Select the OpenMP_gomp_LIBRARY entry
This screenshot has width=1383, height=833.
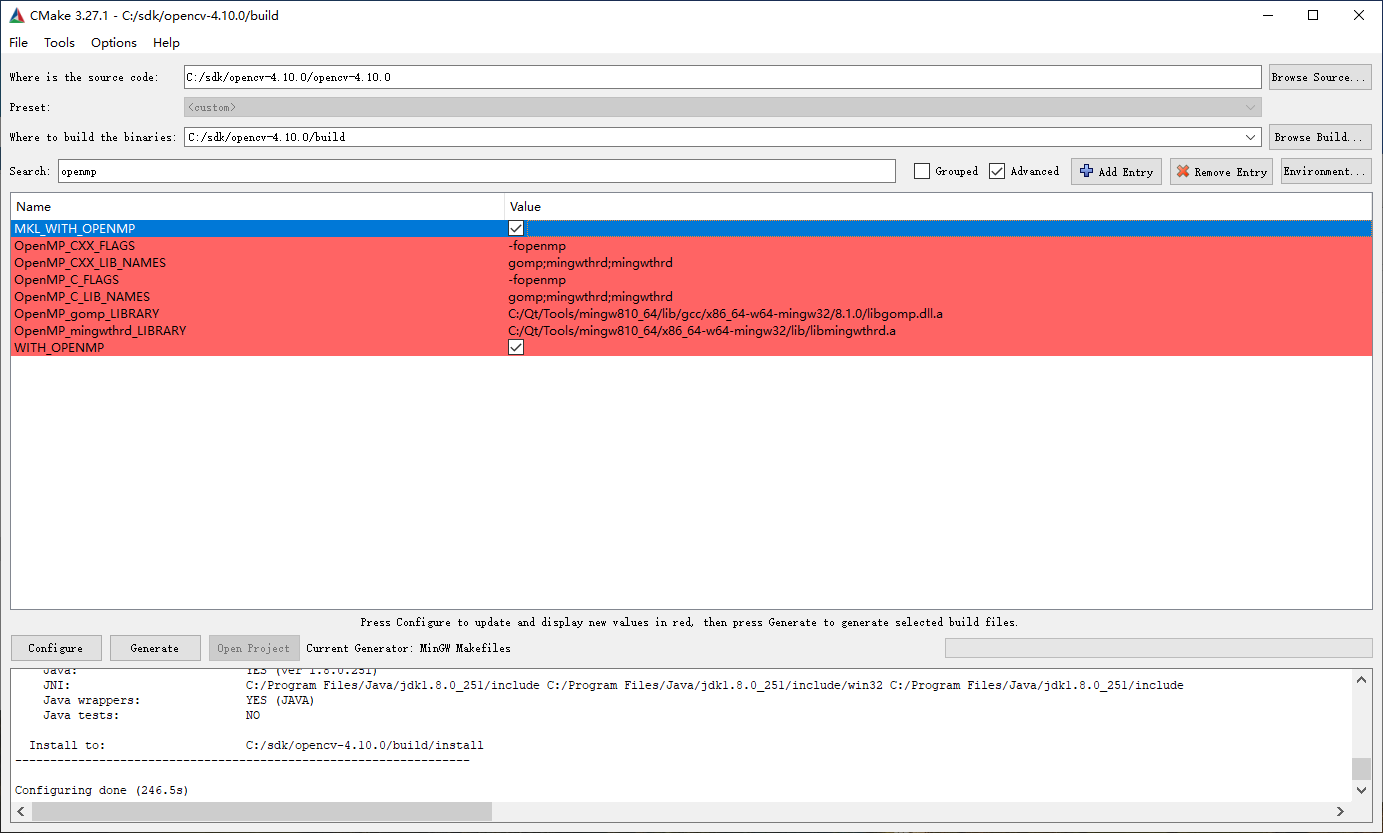tap(86, 313)
